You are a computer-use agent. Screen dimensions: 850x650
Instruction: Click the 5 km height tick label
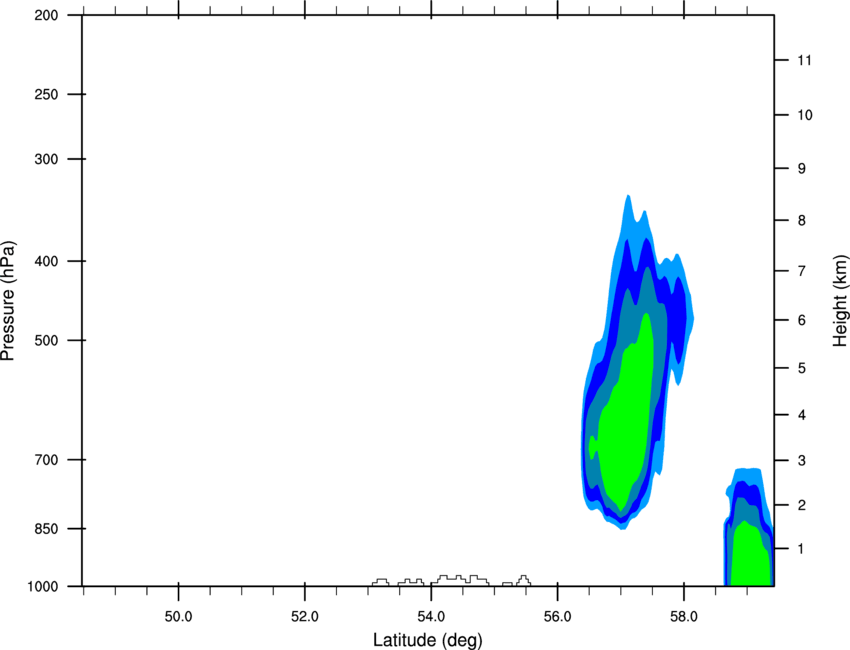click(x=802, y=368)
